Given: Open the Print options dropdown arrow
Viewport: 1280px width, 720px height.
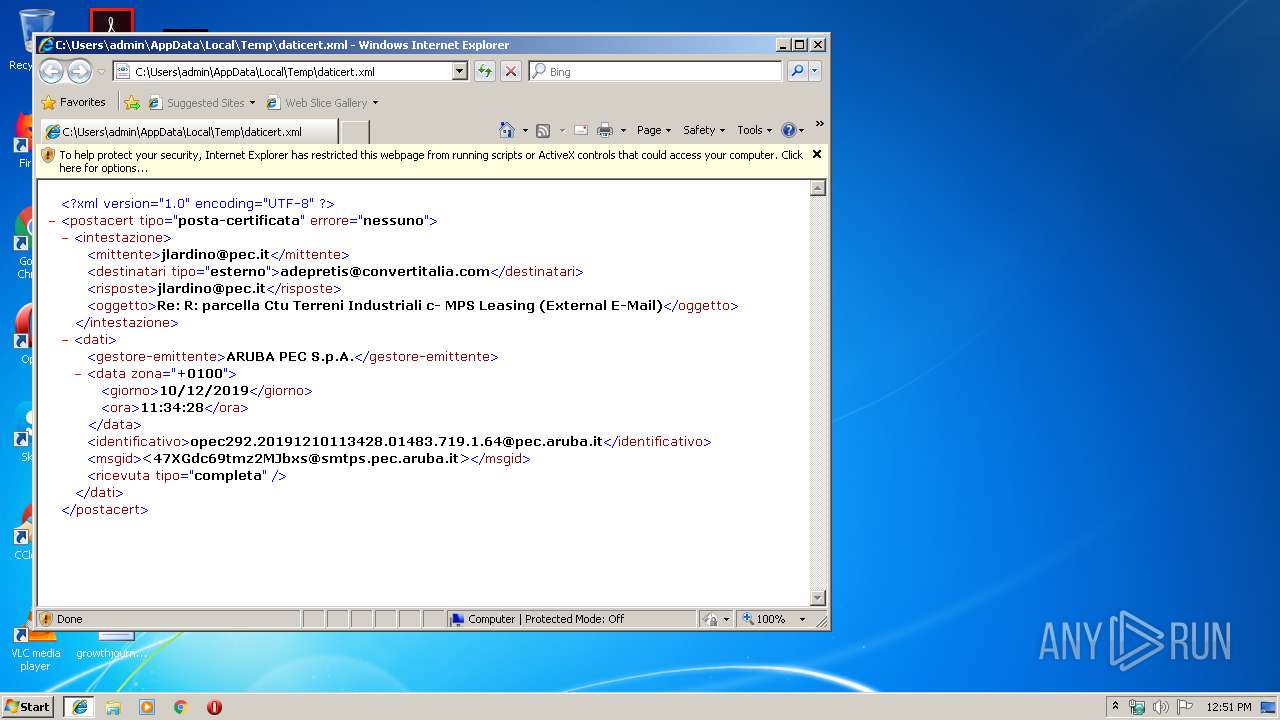Looking at the screenshot, I should pyautogui.click(x=623, y=131).
